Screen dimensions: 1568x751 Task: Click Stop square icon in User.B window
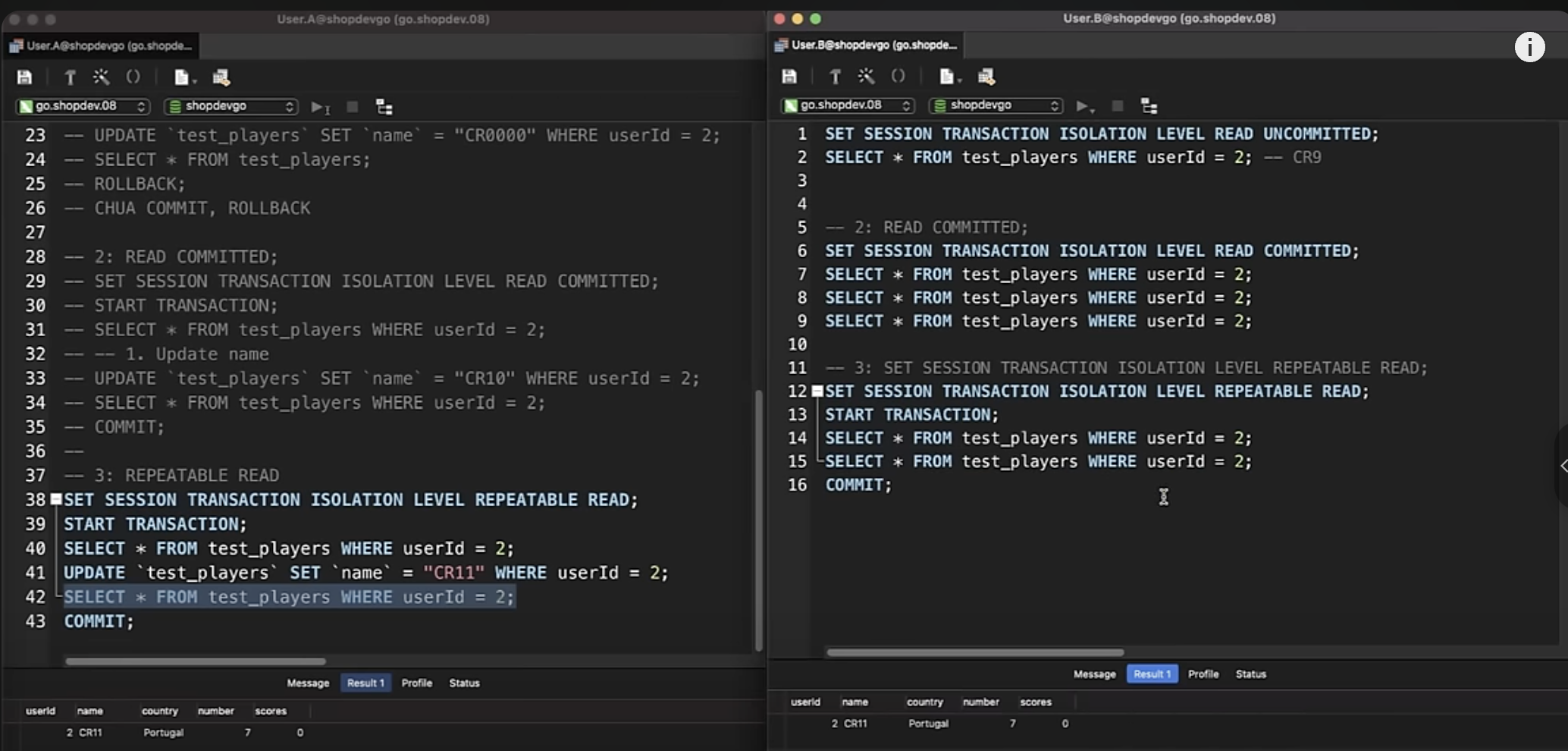(1117, 106)
